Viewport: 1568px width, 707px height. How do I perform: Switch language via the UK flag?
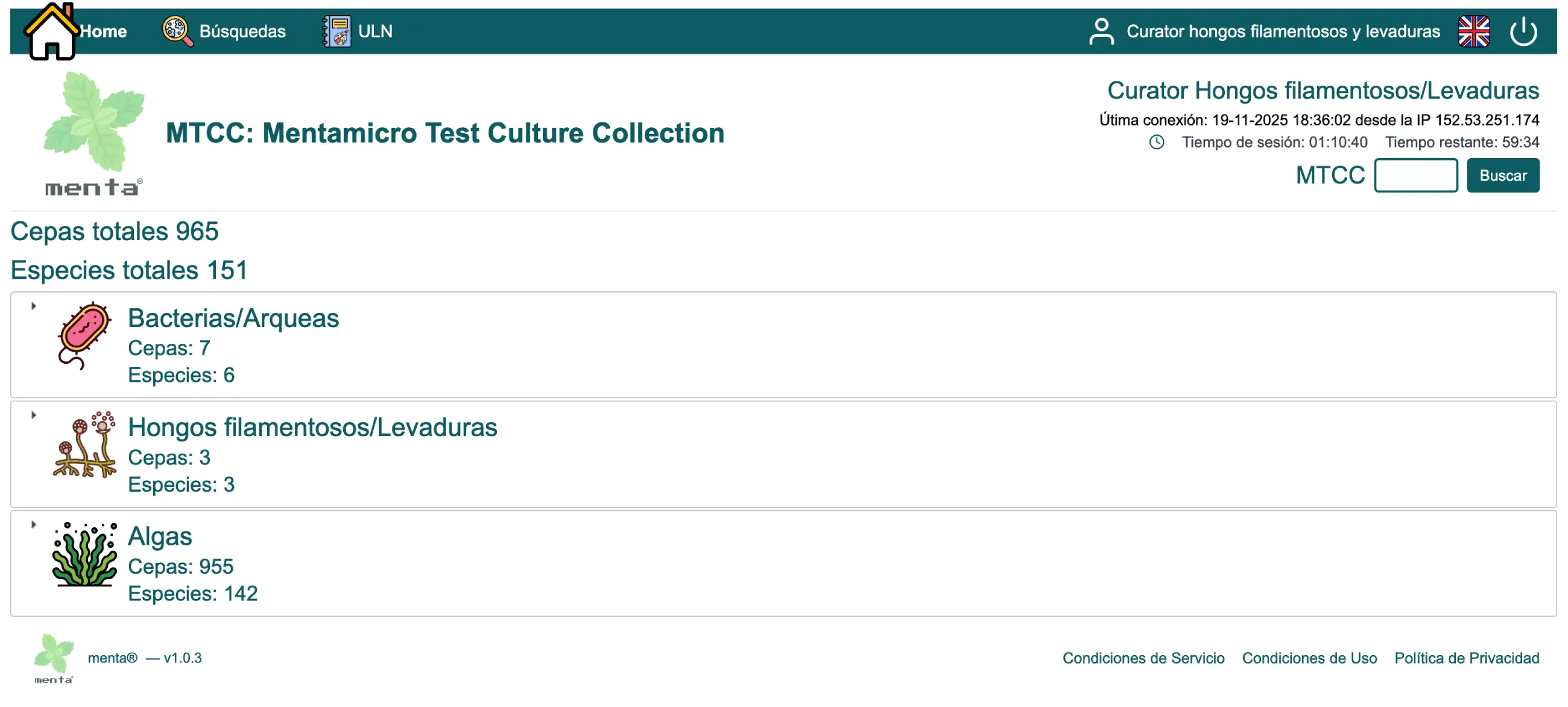click(1473, 31)
